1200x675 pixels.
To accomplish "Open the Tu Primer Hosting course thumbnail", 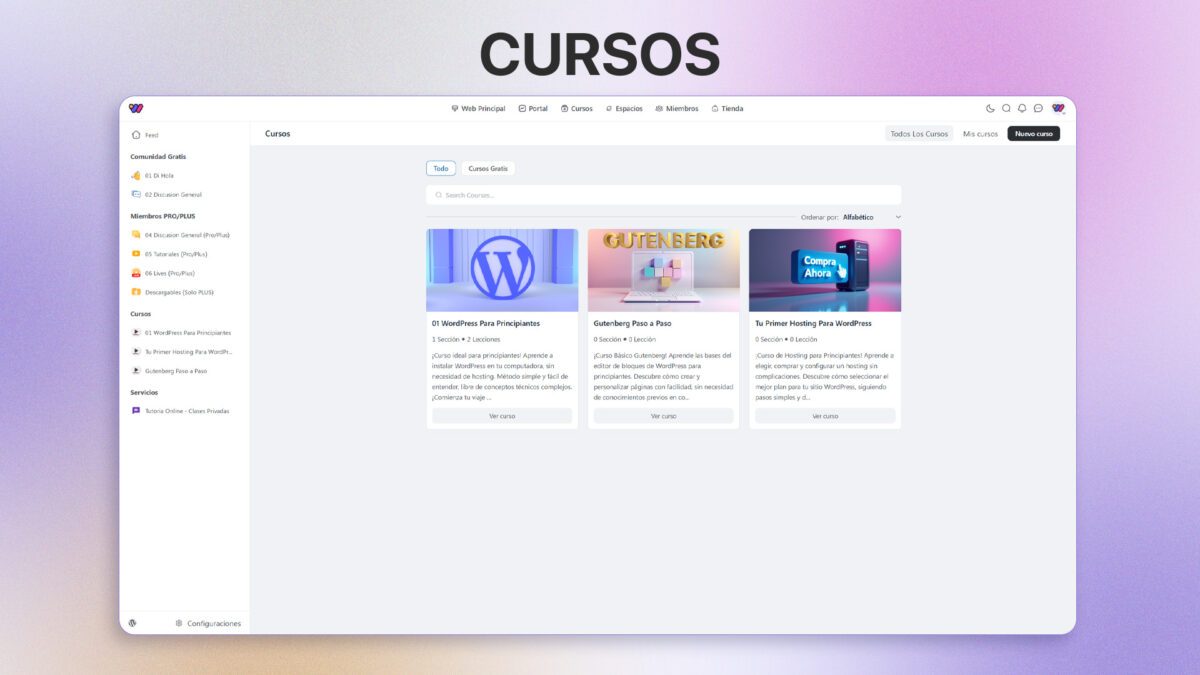I will (x=824, y=270).
